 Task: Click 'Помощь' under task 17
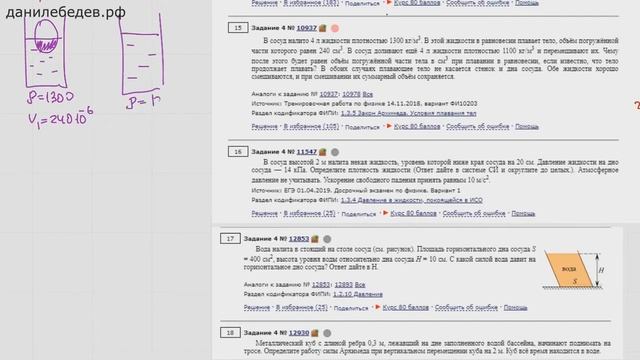(x=515, y=307)
